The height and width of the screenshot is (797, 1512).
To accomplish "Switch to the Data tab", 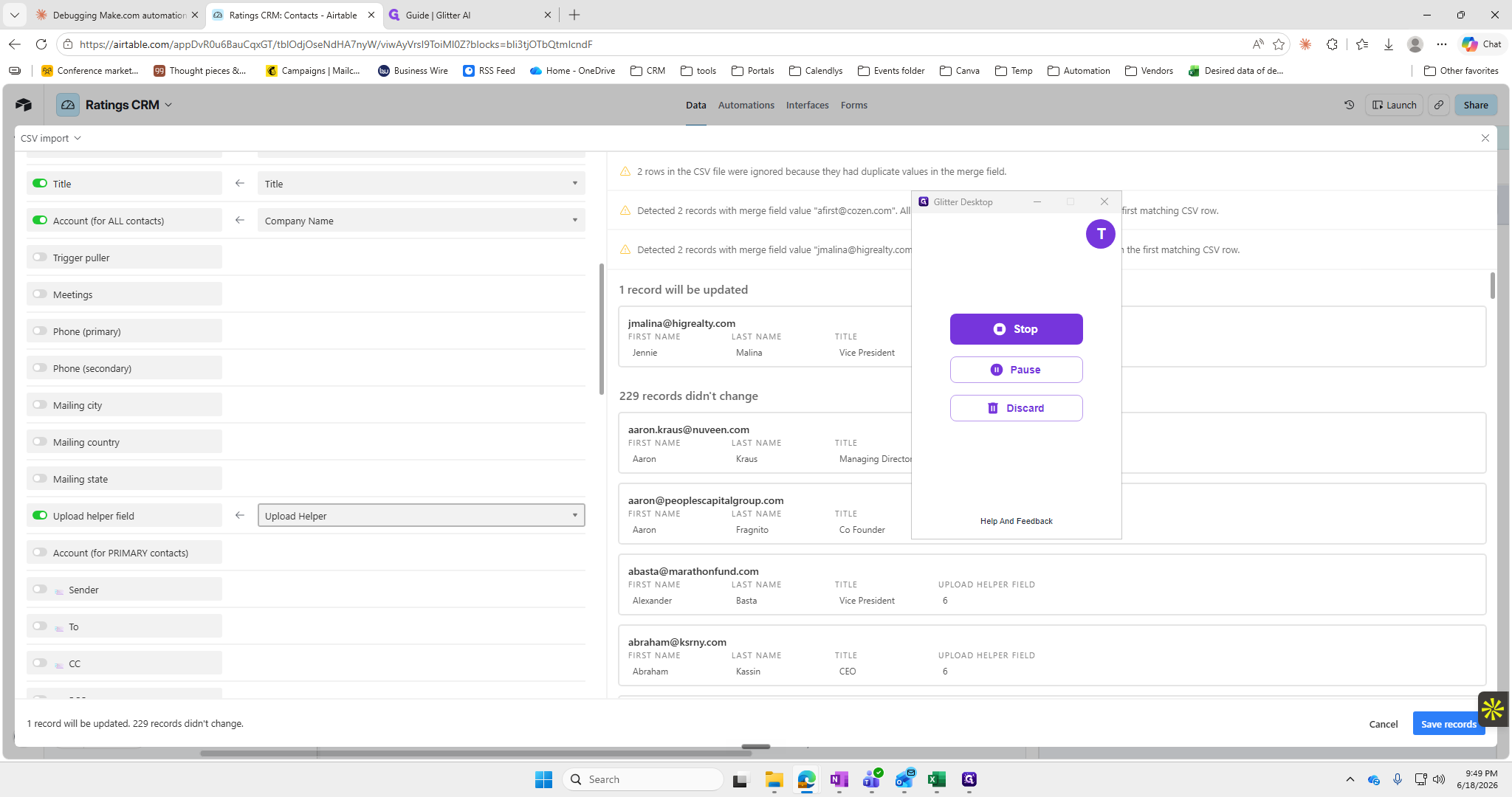I will pos(695,105).
